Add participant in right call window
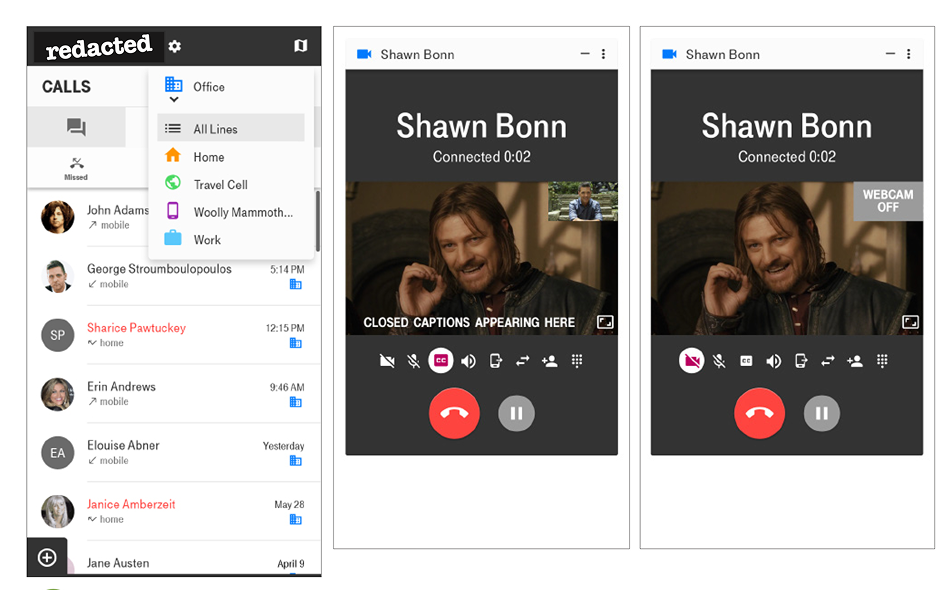951x590 pixels. pyautogui.click(x=855, y=361)
